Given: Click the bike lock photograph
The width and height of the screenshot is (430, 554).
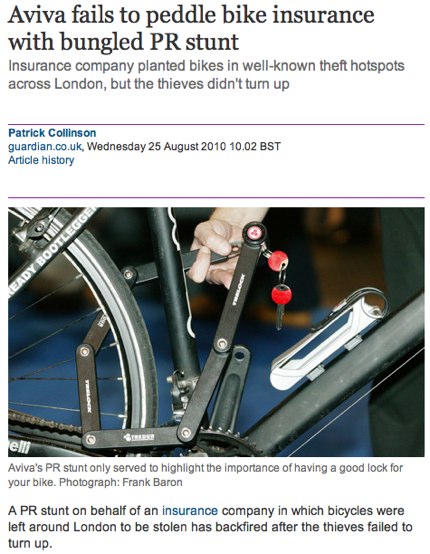Looking at the screenshot, I should (216, 332).
